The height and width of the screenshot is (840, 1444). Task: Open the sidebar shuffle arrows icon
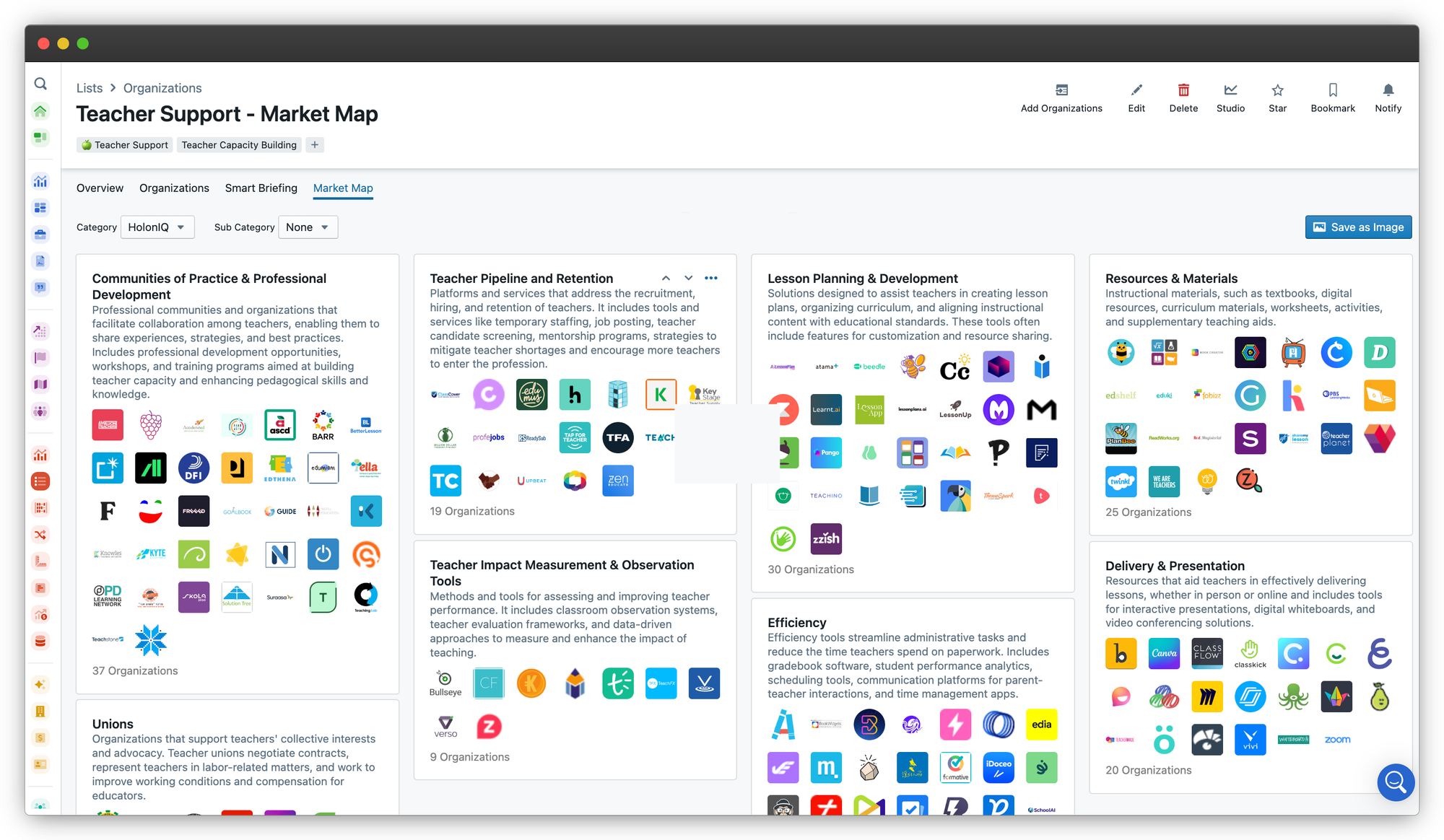click(40, 535)
